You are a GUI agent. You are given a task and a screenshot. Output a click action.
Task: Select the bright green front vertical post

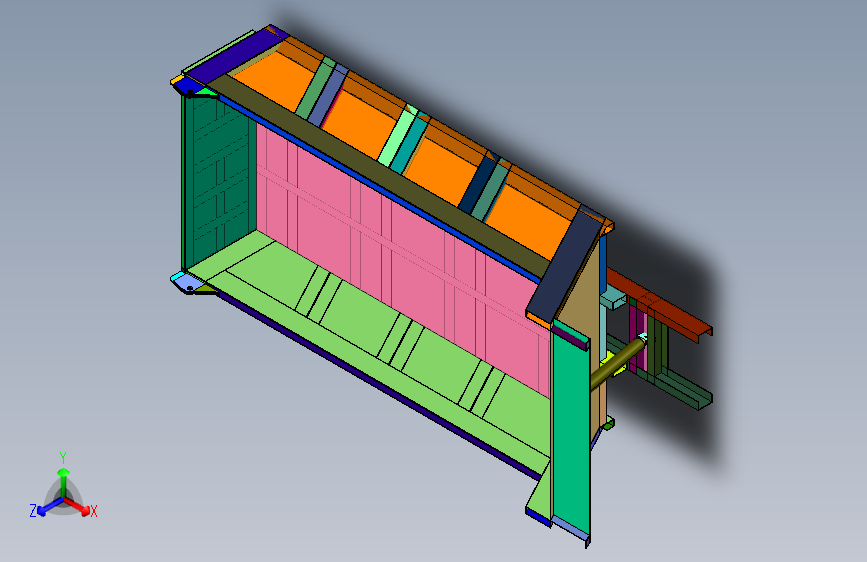571,431
